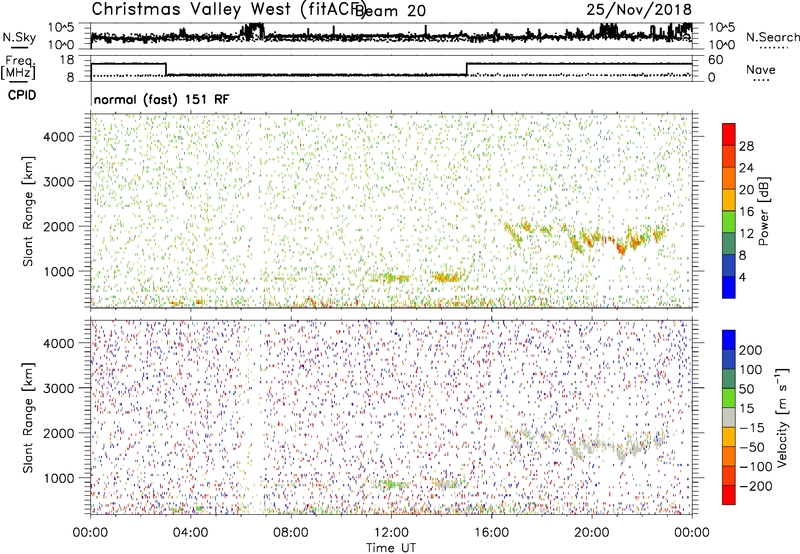Click the 'N.Search' legend label

coord(772,37)
